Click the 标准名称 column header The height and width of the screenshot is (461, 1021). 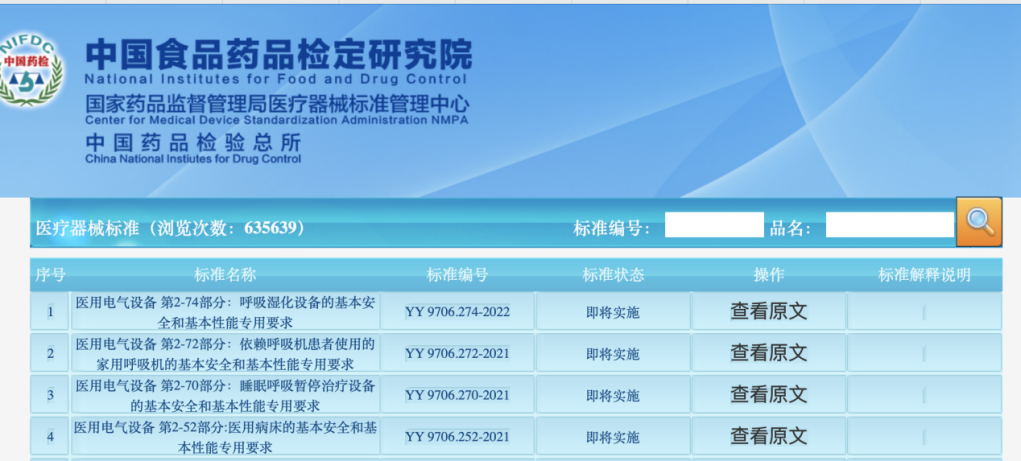coord(225,275)
